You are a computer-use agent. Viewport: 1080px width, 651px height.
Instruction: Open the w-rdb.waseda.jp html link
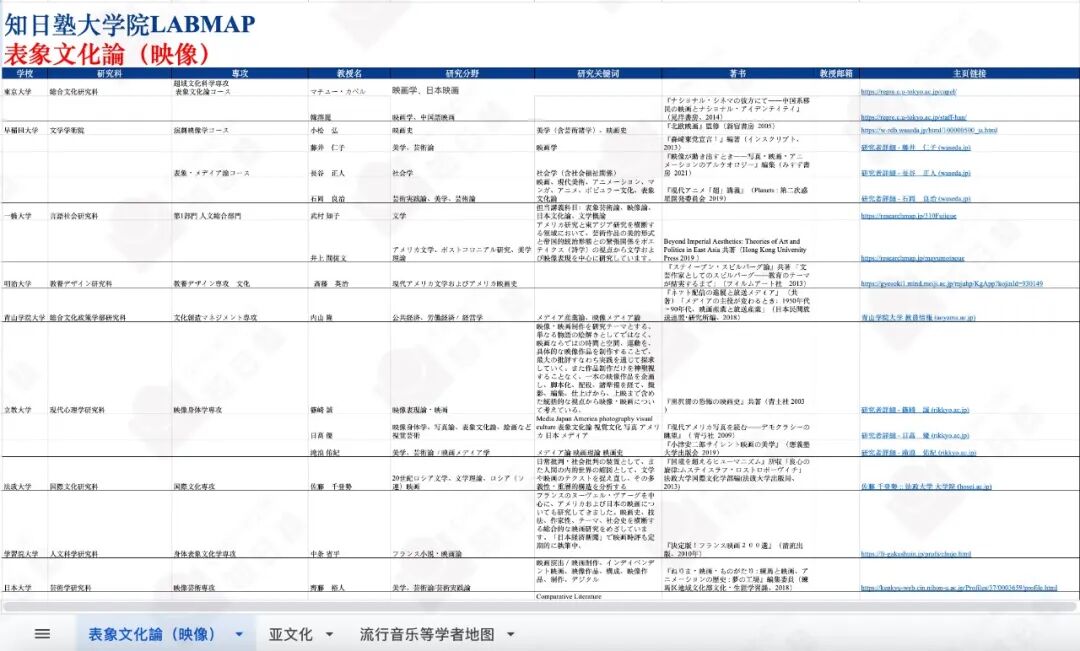click(x=928, y=130)
